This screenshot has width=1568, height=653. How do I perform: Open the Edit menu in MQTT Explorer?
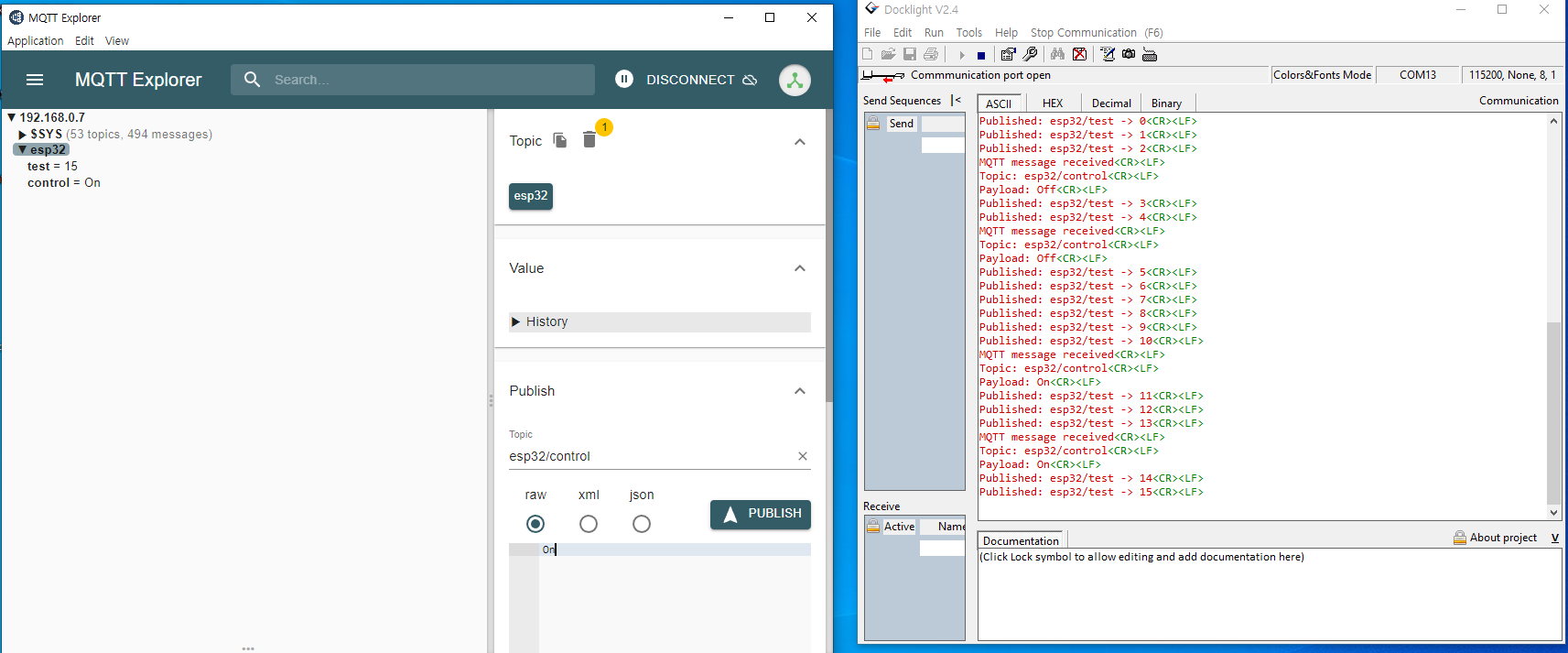[x=84, y=41]
